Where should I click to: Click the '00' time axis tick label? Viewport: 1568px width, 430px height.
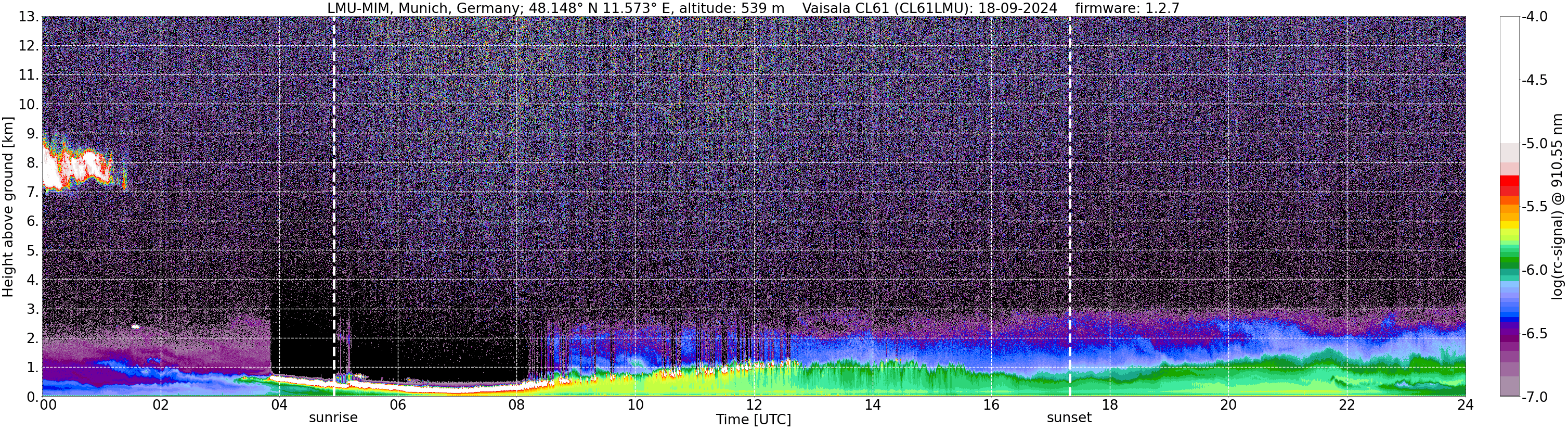click(x=48, y=405)
